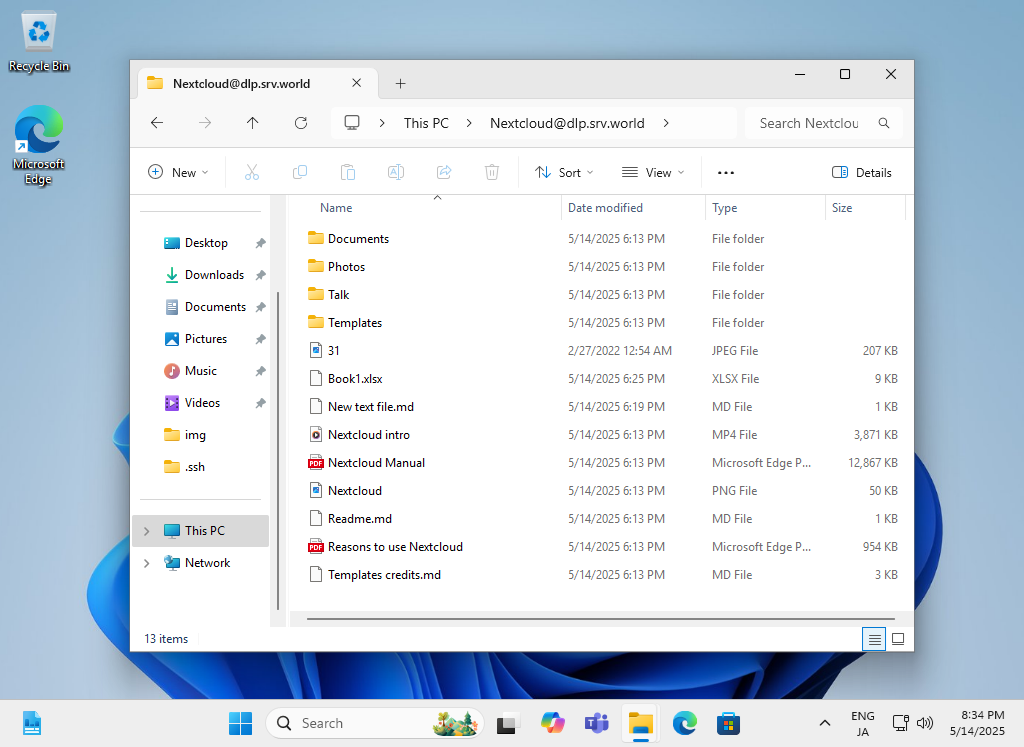The height and width of the screenshot is (747, 1024).
Task: Click This PC in the address bar
Action: [x=426, y=123]
